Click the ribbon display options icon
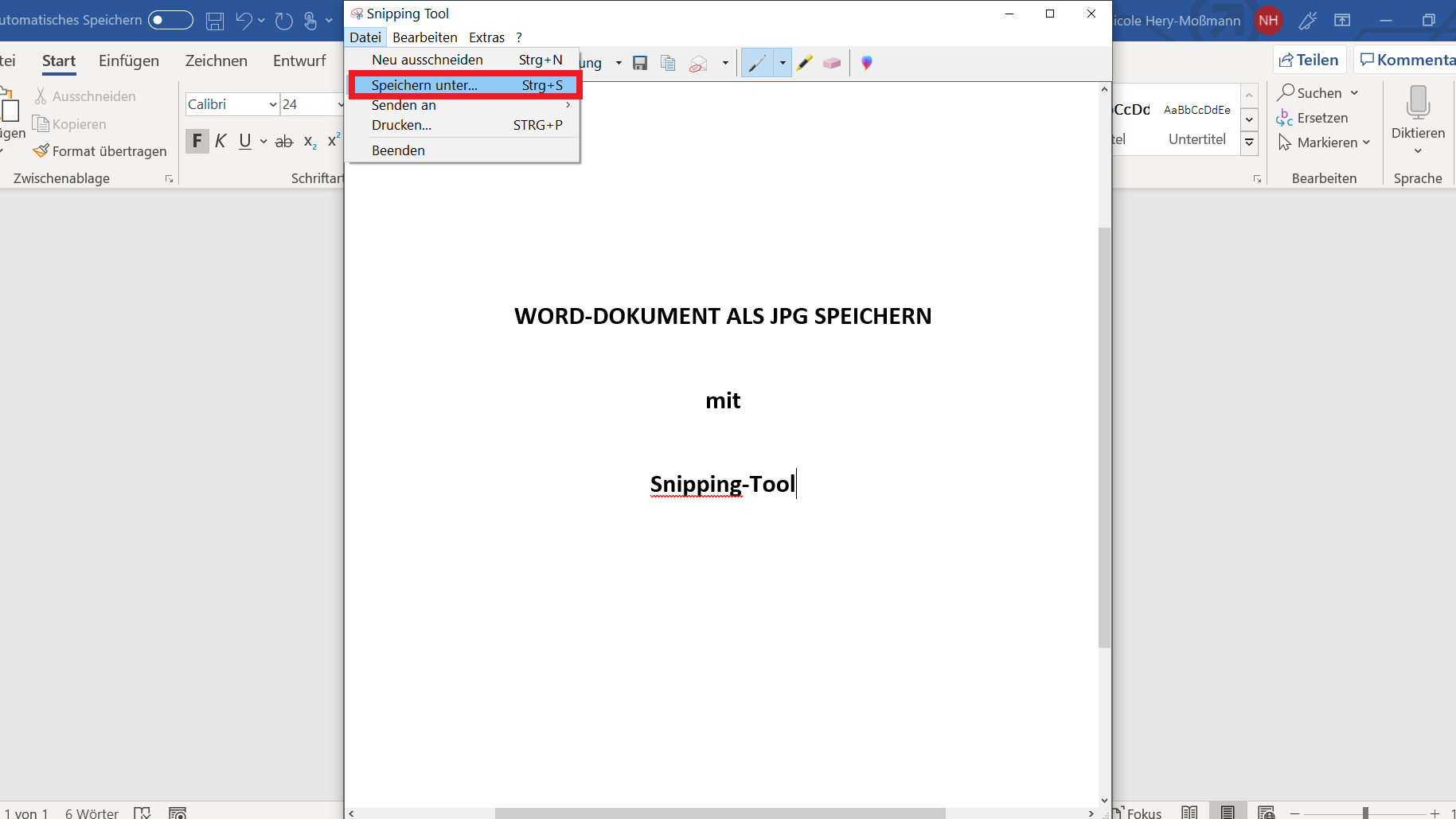The width and height of the screenshot is (1456, 819). 1342,21
